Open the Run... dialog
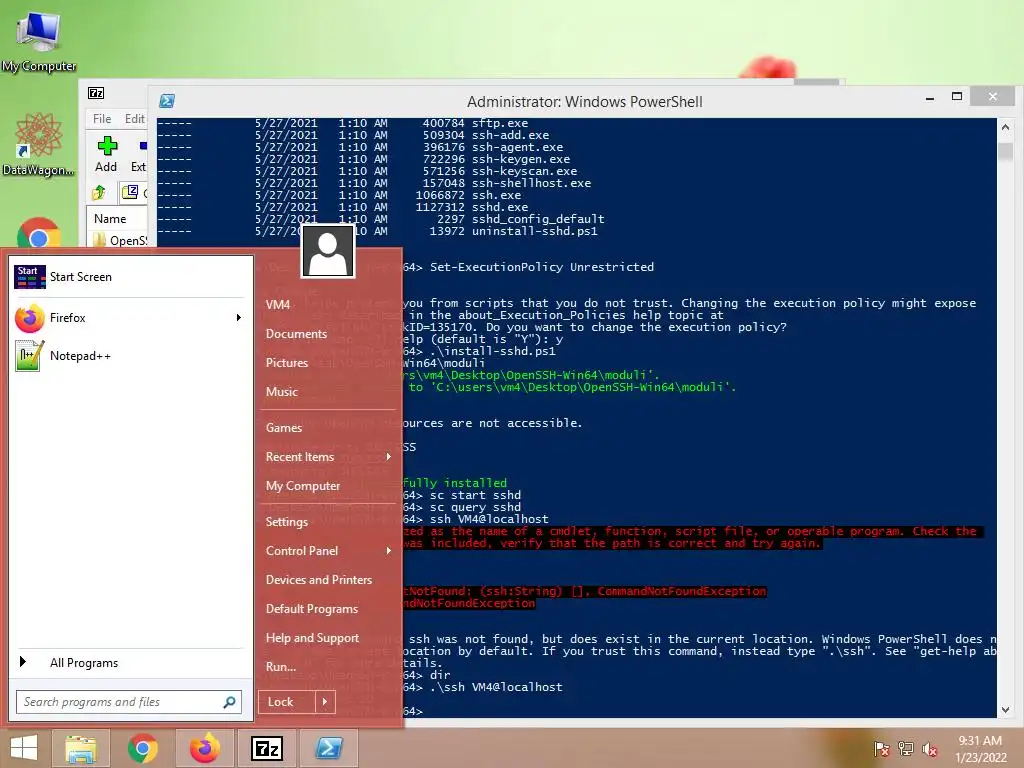 pos(280,667)
